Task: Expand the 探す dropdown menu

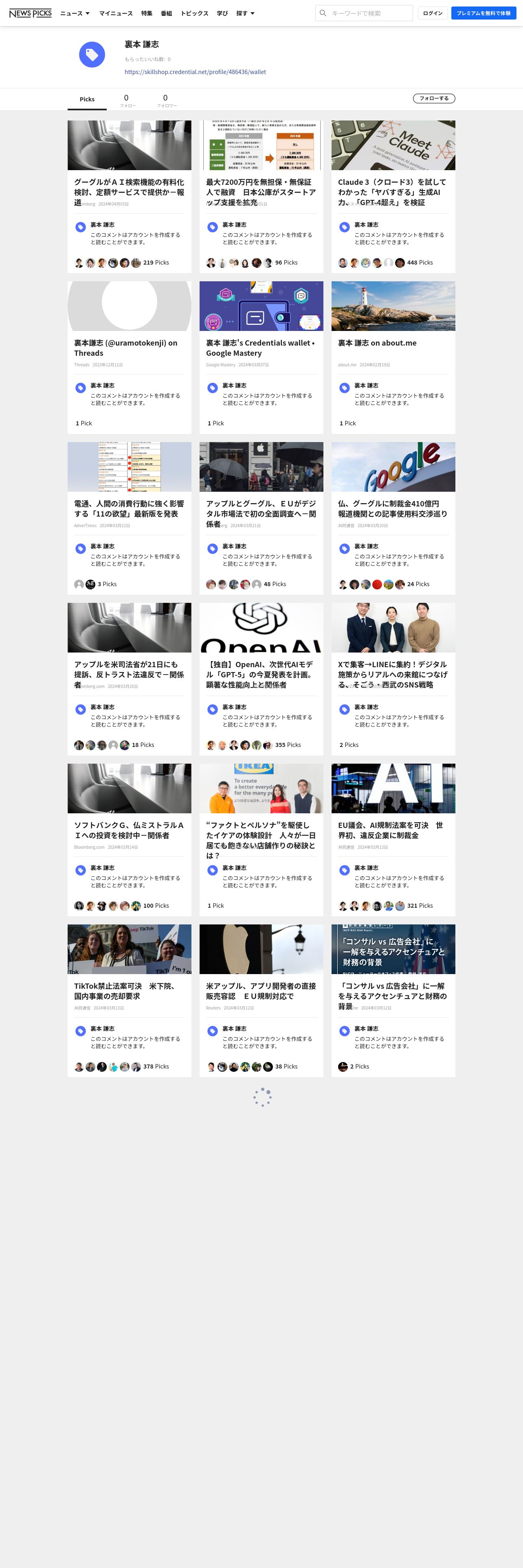Action: [x=245, y=13]
